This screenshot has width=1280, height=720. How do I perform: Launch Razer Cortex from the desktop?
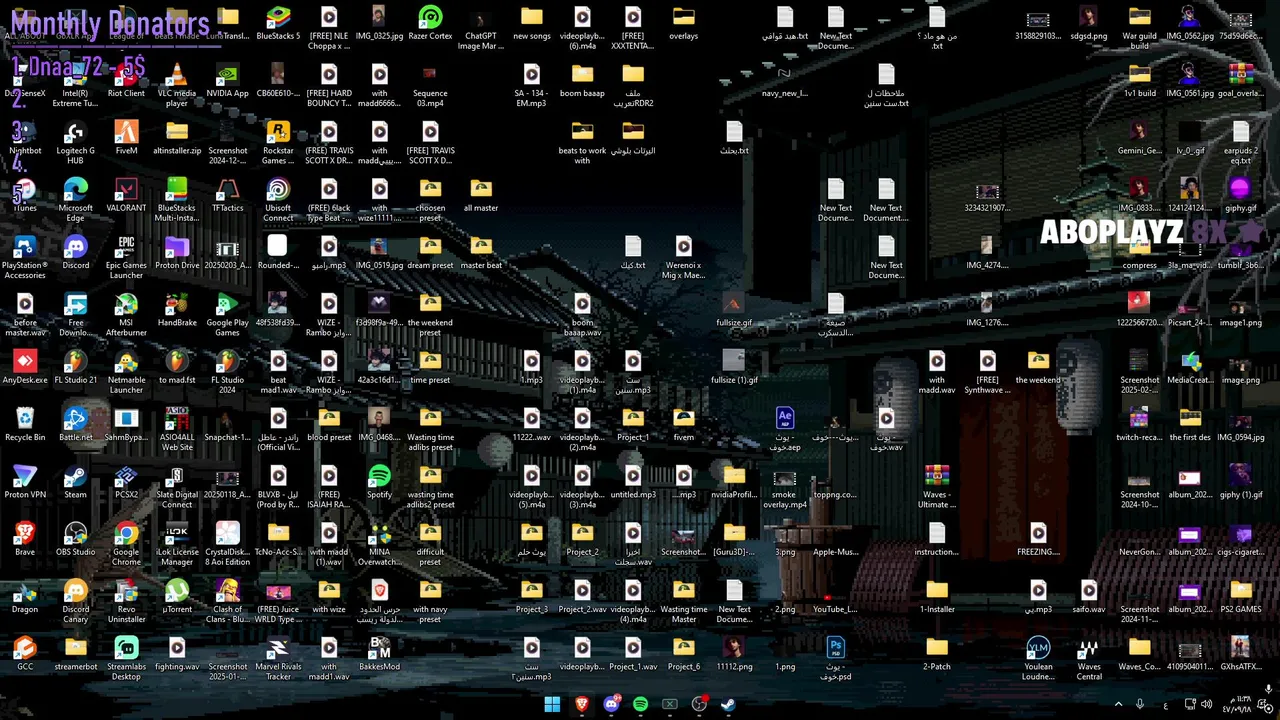pyautogui.click(x=430, y=24)
